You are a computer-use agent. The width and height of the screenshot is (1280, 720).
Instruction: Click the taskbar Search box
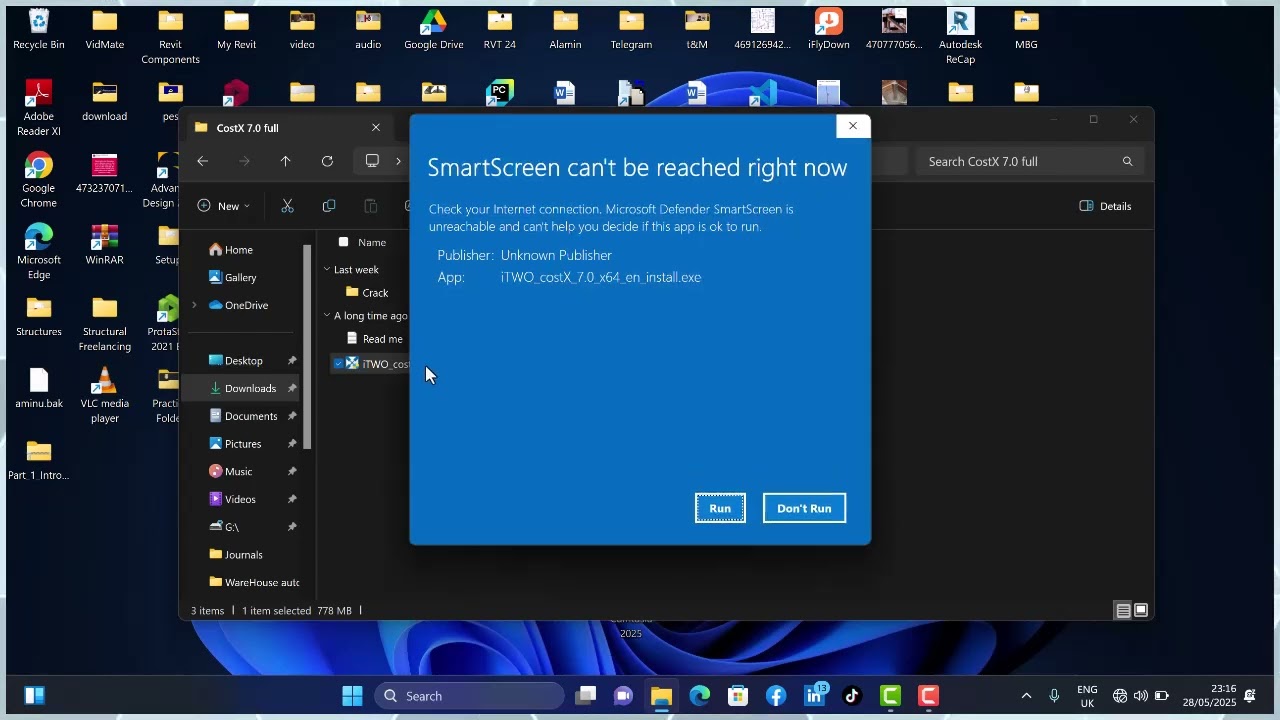pyautogui.click(x=469, y=696)
